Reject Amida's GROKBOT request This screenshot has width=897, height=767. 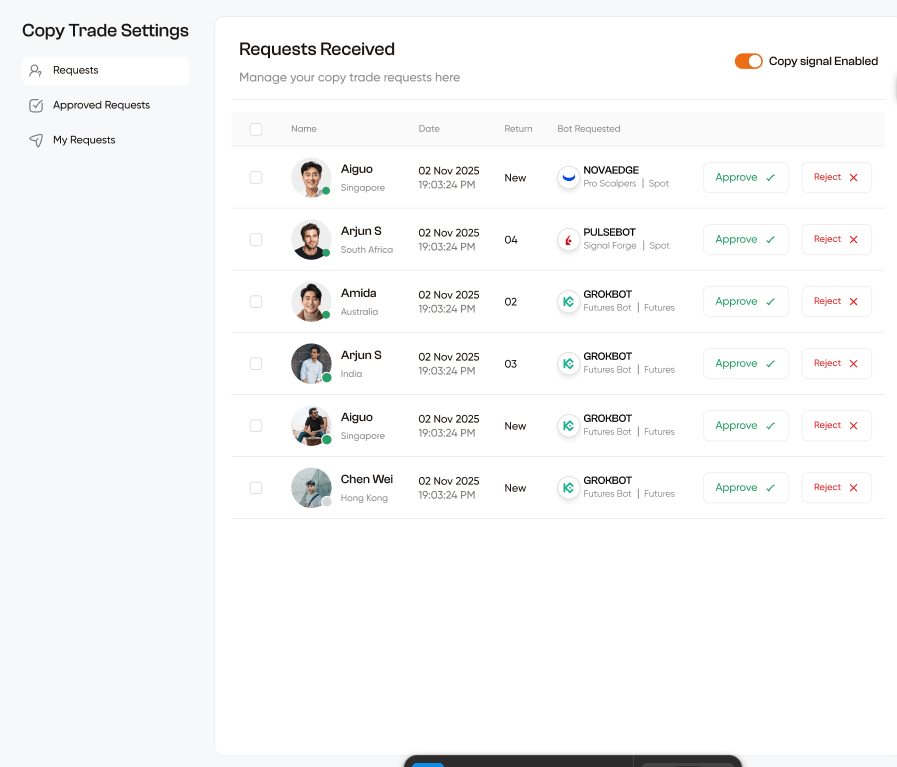(836, 301)
